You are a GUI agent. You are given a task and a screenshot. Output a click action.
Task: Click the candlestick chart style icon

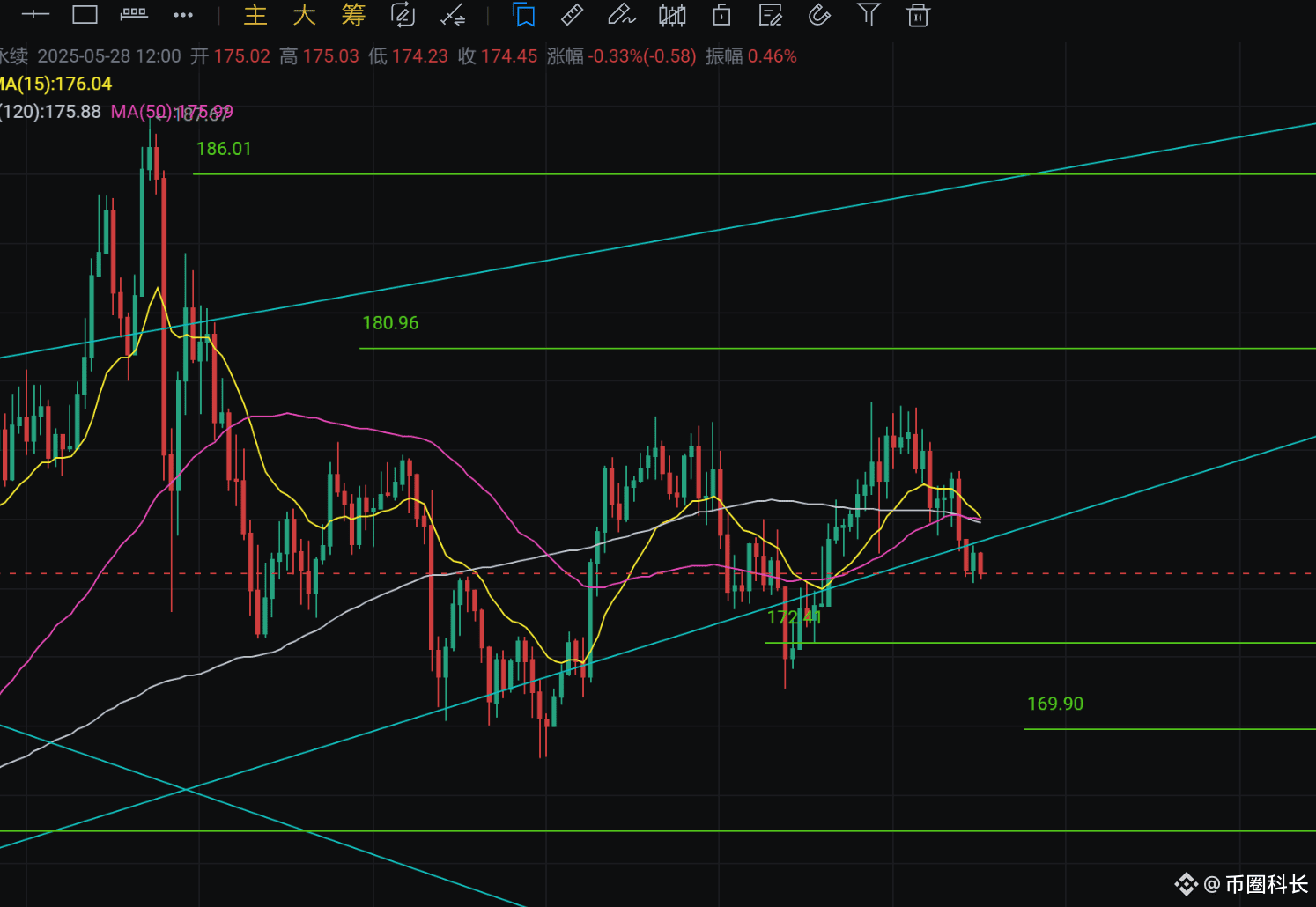(672, 15)
